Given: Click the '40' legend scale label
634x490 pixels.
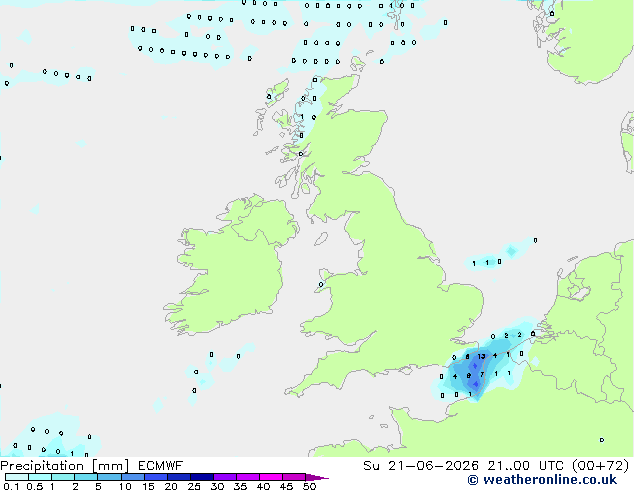Looking at the screenshot, I should point(263,486).
